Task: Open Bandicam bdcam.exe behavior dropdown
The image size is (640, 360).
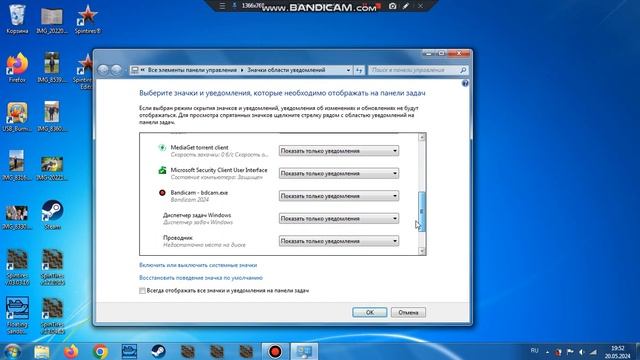Action: tap(339, 196)
